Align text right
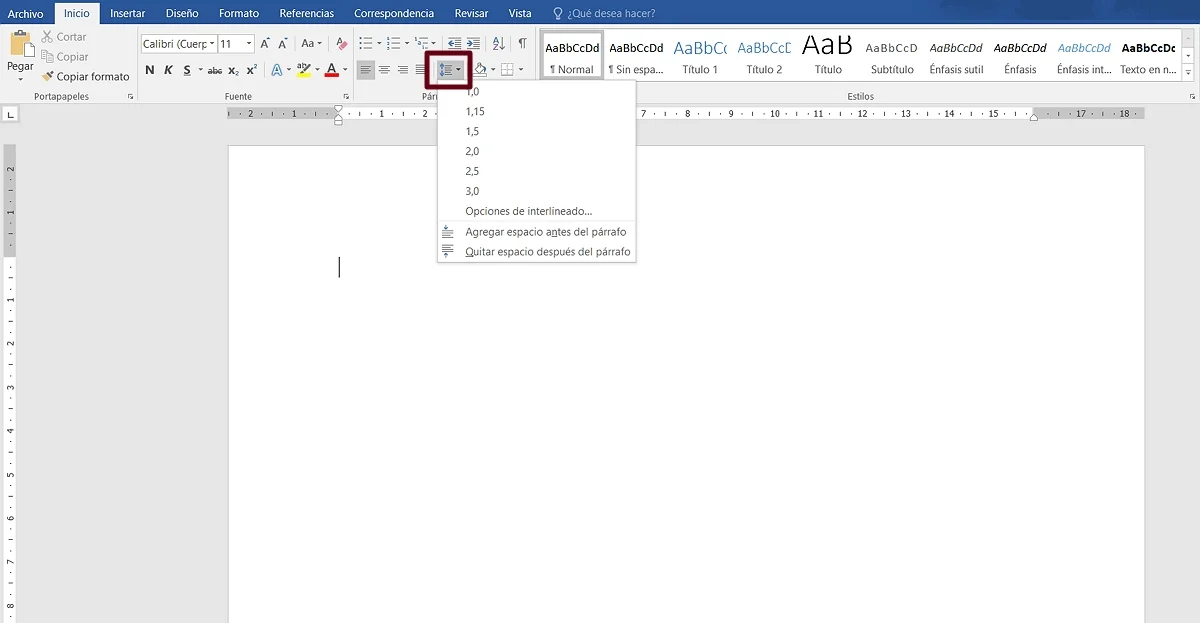The height and width of the screenshot is (623, 1200). (x=403, y=70)
